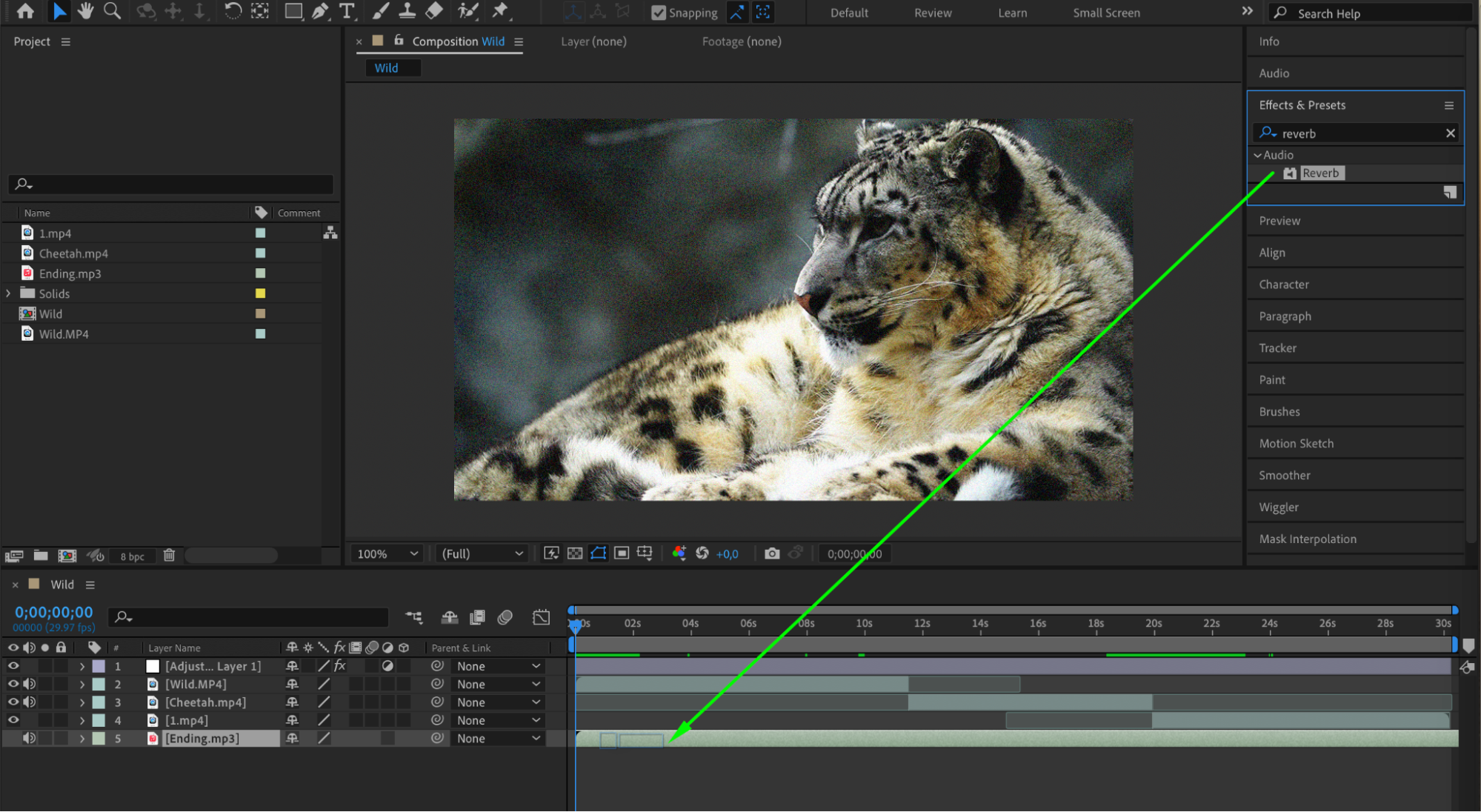Hide the Wild.MP4 layer
Viewport: 1481px width, 812px height.
[x=13, y=684]
